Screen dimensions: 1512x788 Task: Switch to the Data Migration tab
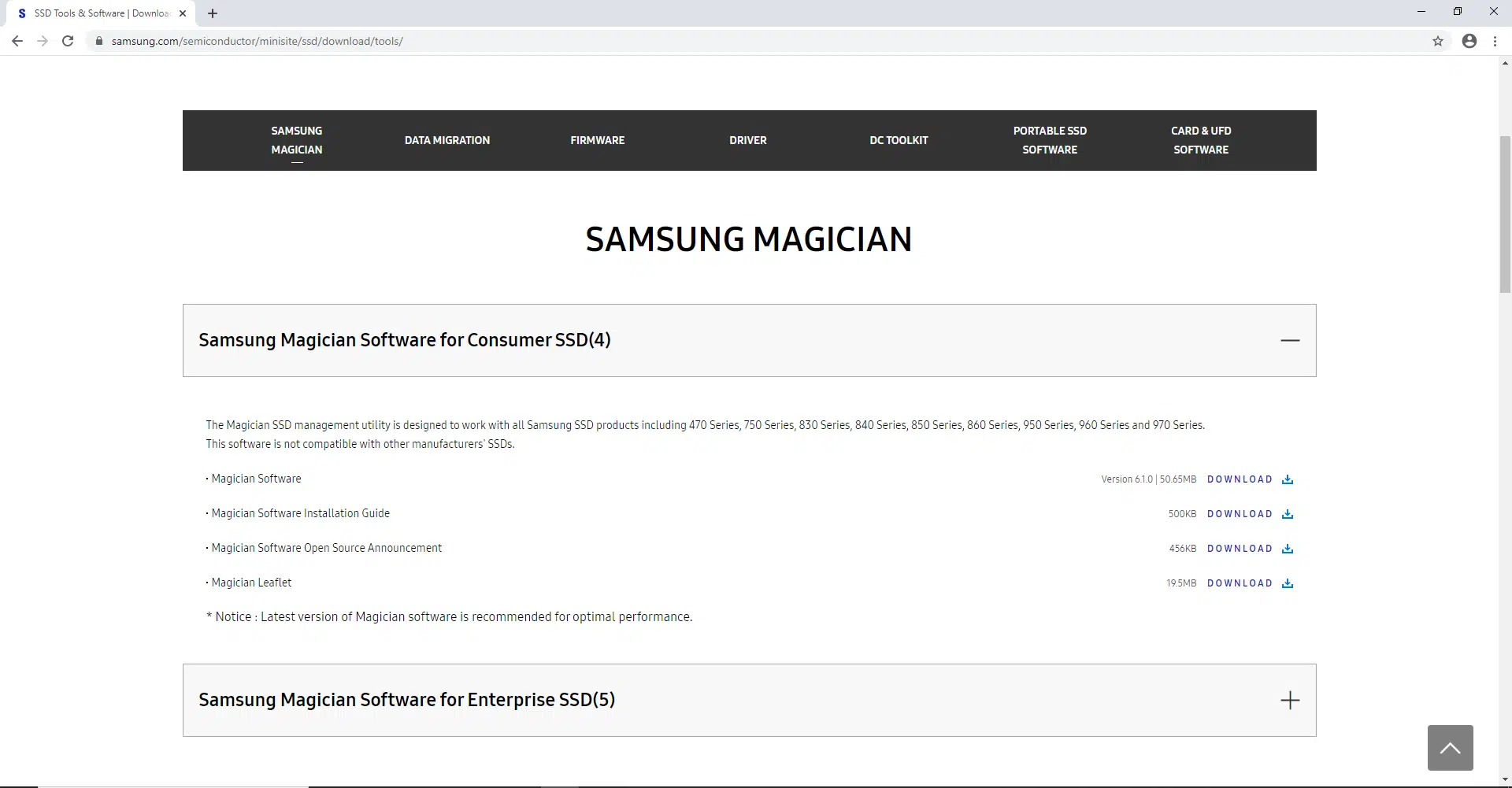click(447, 140)
